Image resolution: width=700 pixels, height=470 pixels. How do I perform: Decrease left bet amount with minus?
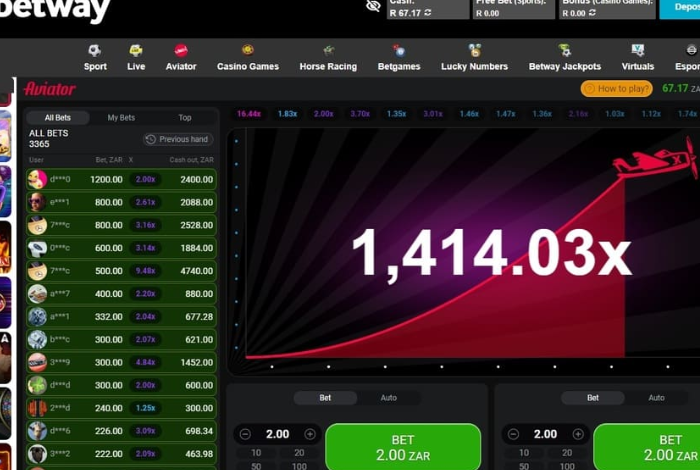click(x=245, y=434)
